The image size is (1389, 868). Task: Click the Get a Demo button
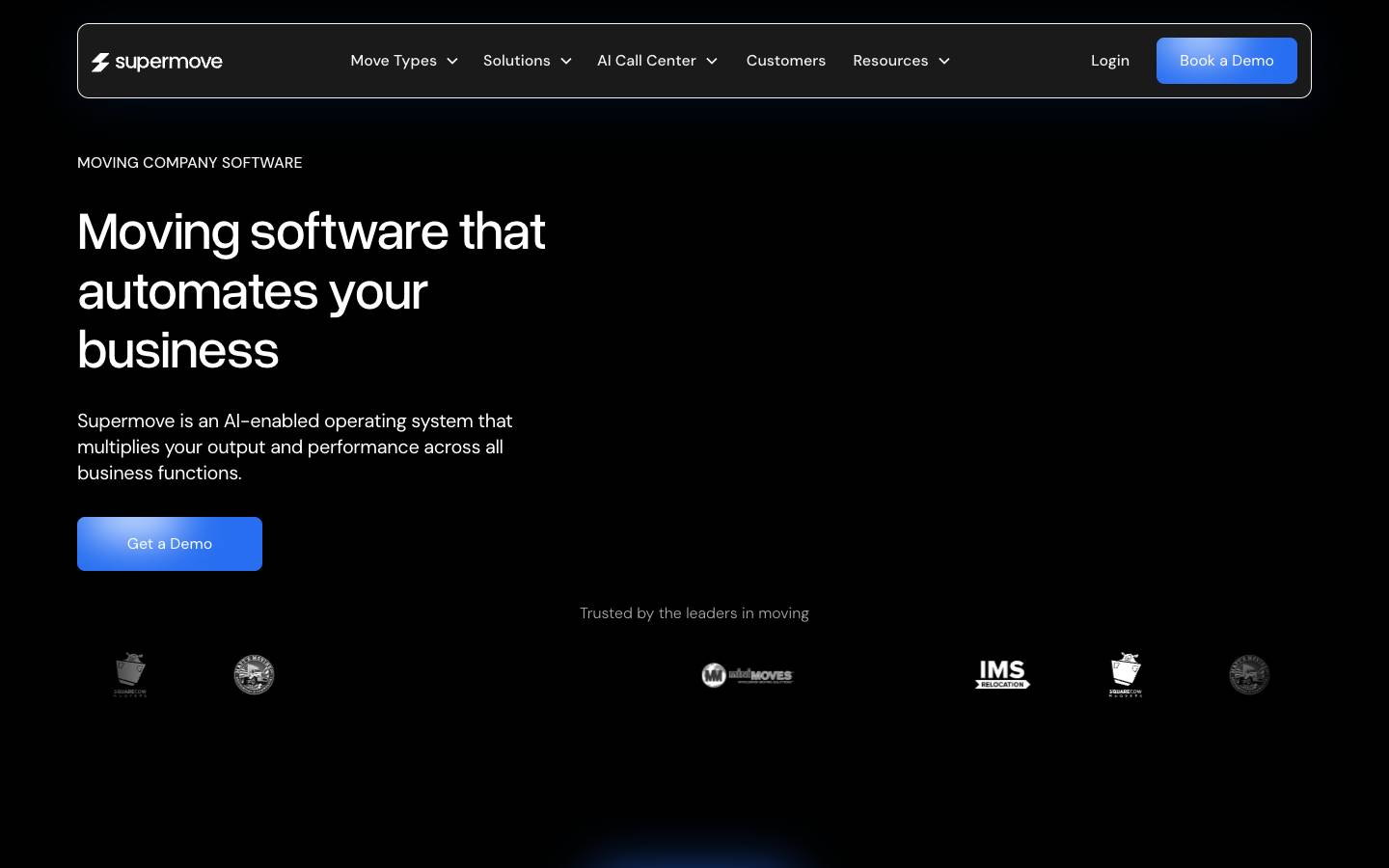pos(170,544)
